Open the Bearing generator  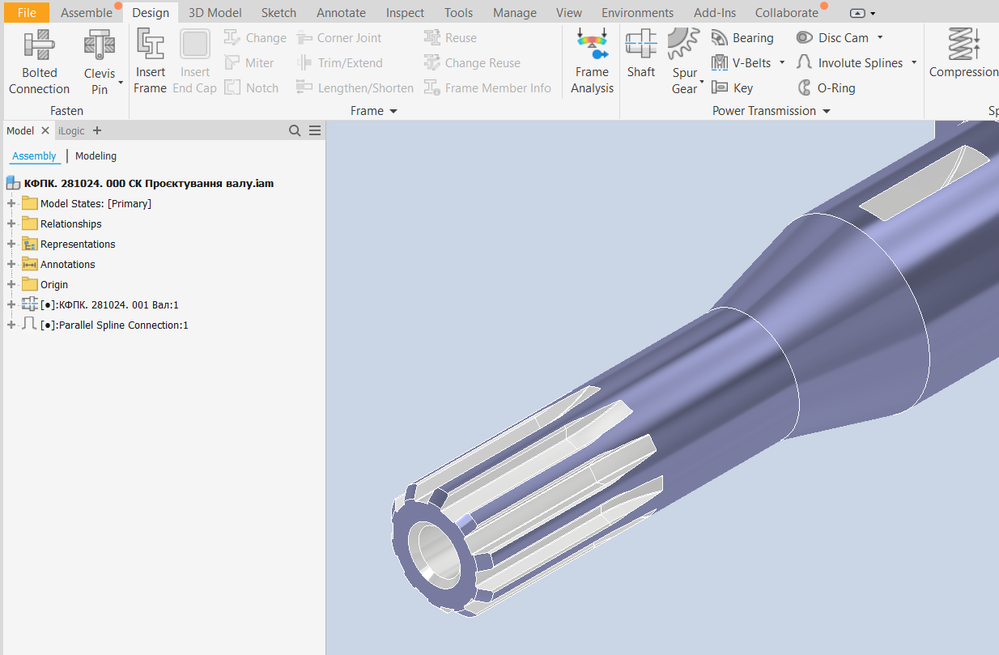pos(742,38)
